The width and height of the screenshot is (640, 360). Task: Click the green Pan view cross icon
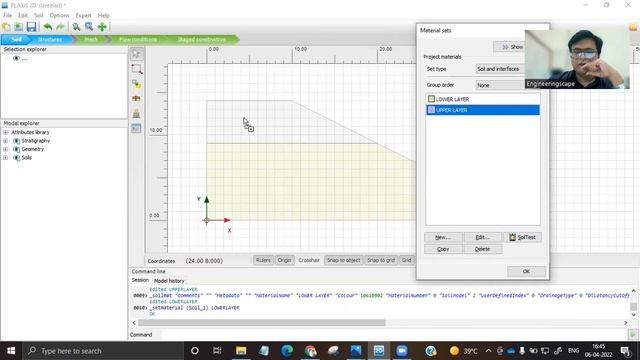coord(102,27)
